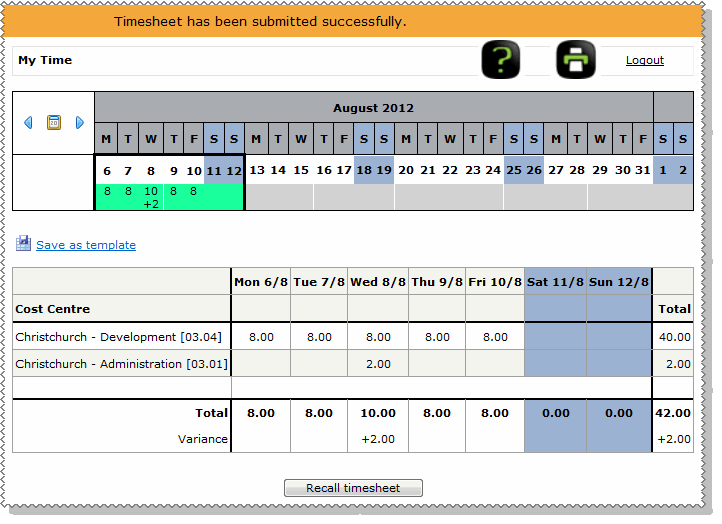Select calendar day 24

click(493, 170)
